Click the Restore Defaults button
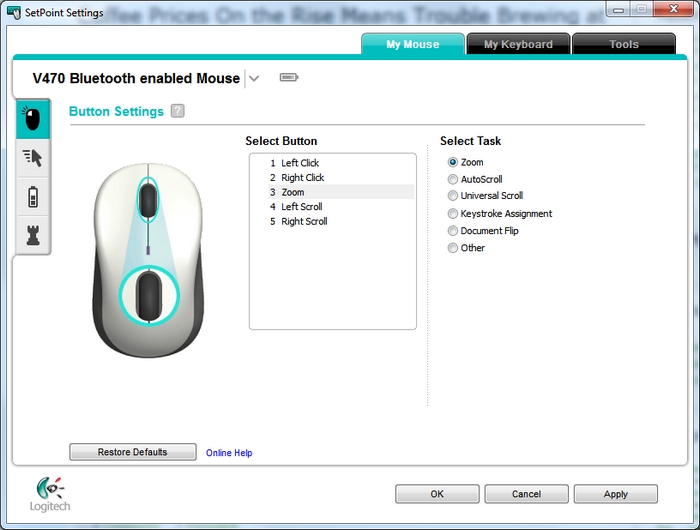Viewport: 700px width, 530px height. click(x=133, y=452)
